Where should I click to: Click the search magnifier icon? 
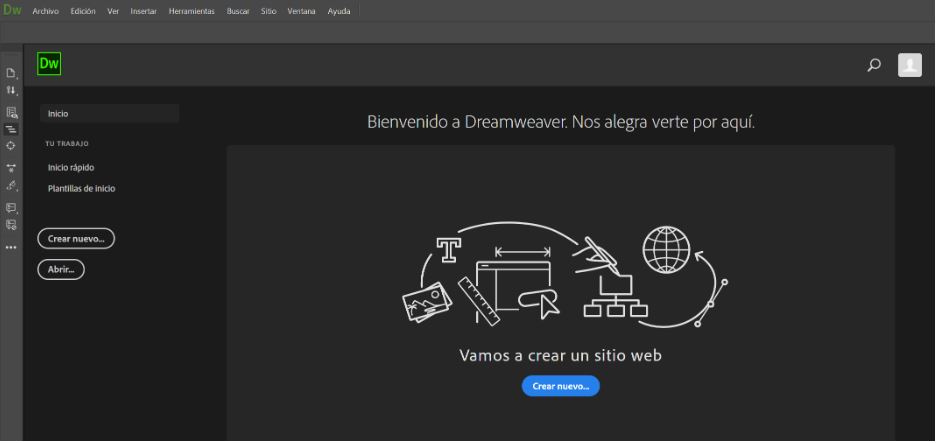tap(874, 65)
